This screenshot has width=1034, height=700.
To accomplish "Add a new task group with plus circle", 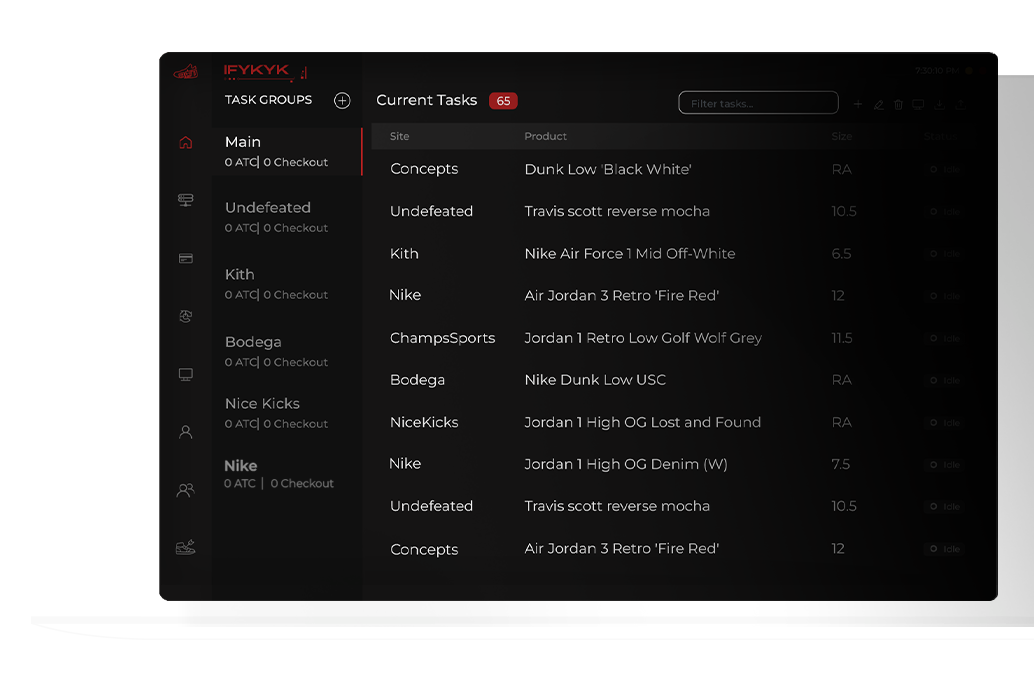I will (x=342, y=100).
